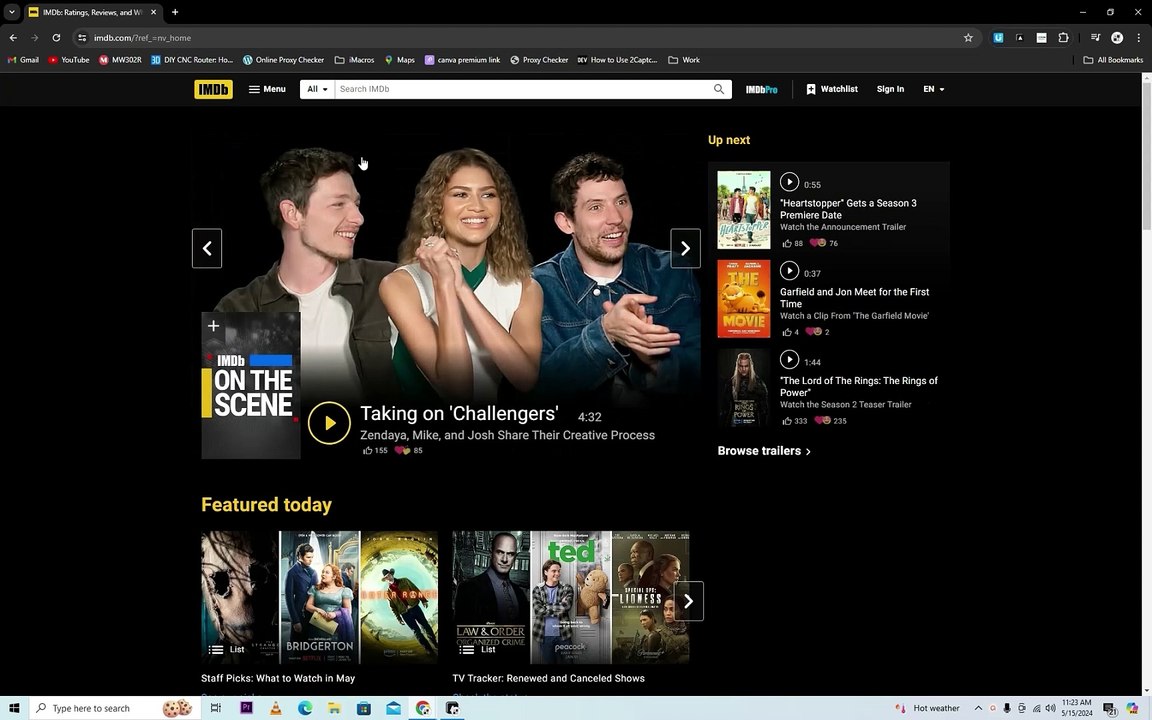The width and height of the screenshot is (1152, 720).
Task: Go to previous hero slide
Action: 207,248
